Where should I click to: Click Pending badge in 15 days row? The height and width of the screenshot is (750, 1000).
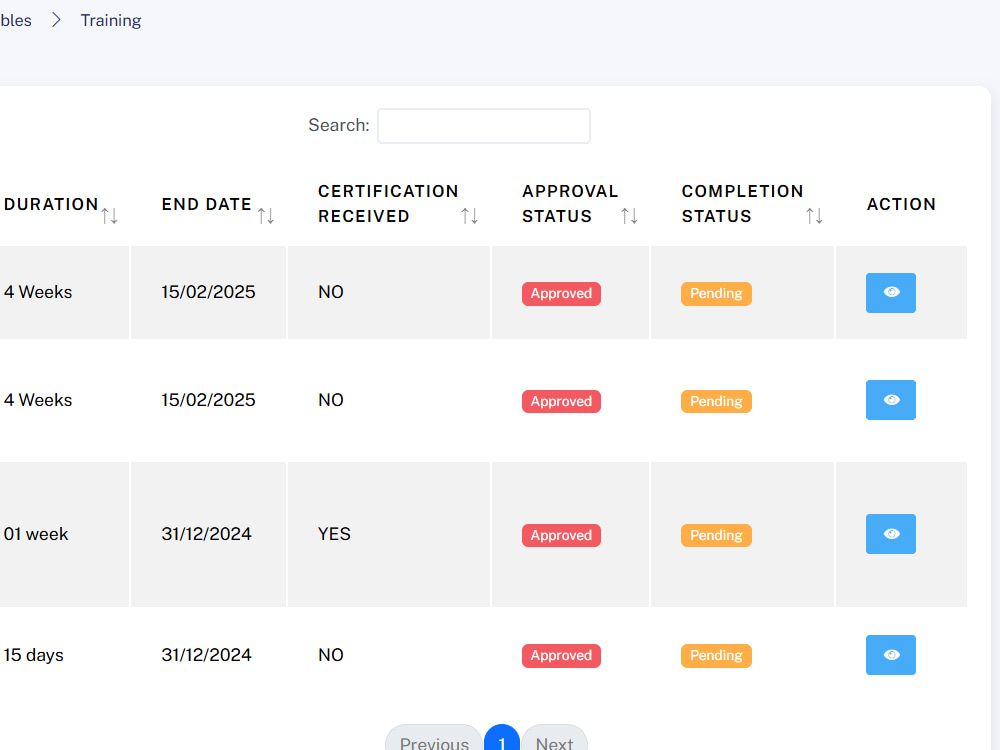pyautogui.click(x=716, y=656)
